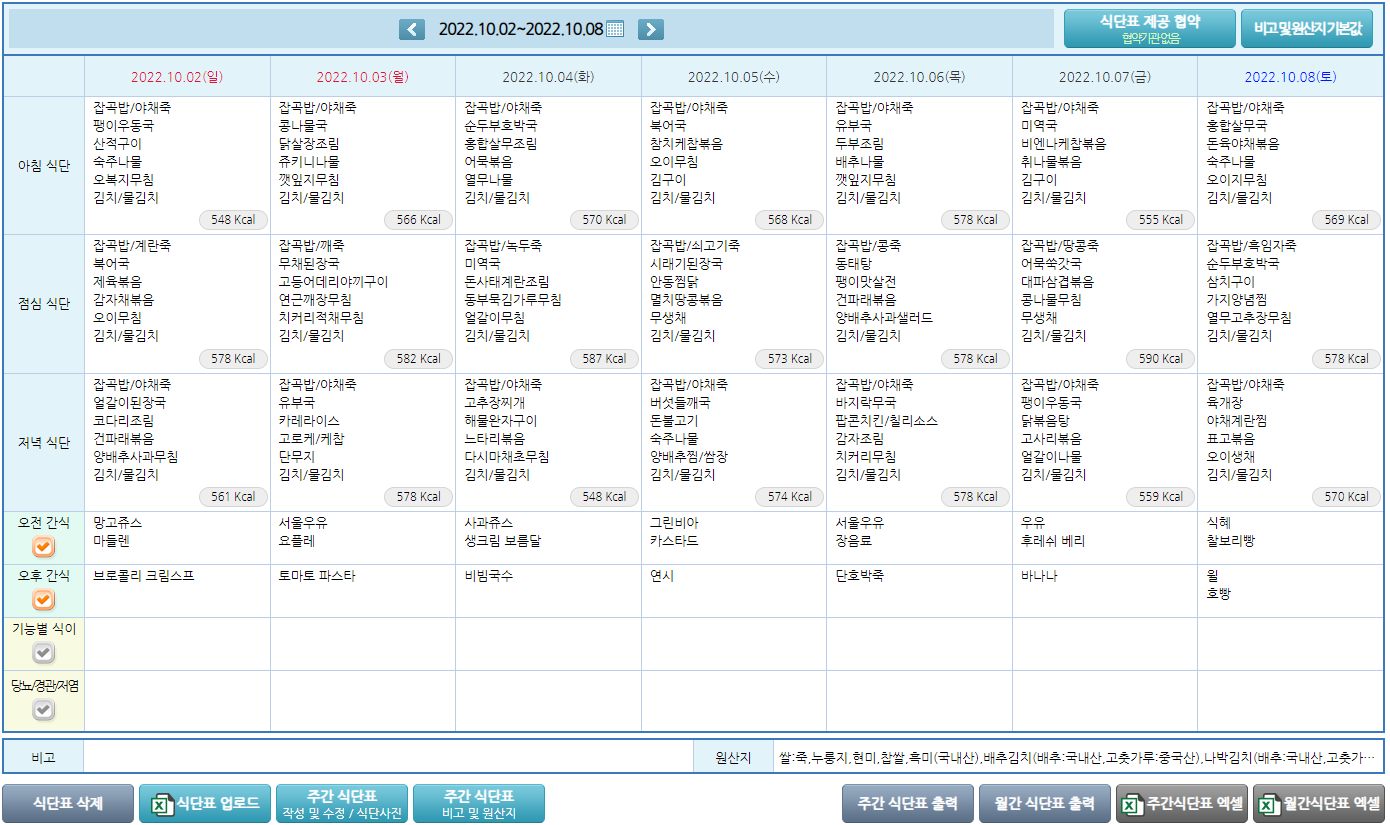Open 비고및원산지기본값 settings
Image resolution: width=1390 pixels, height=825 pixels.
point(1307,29)
